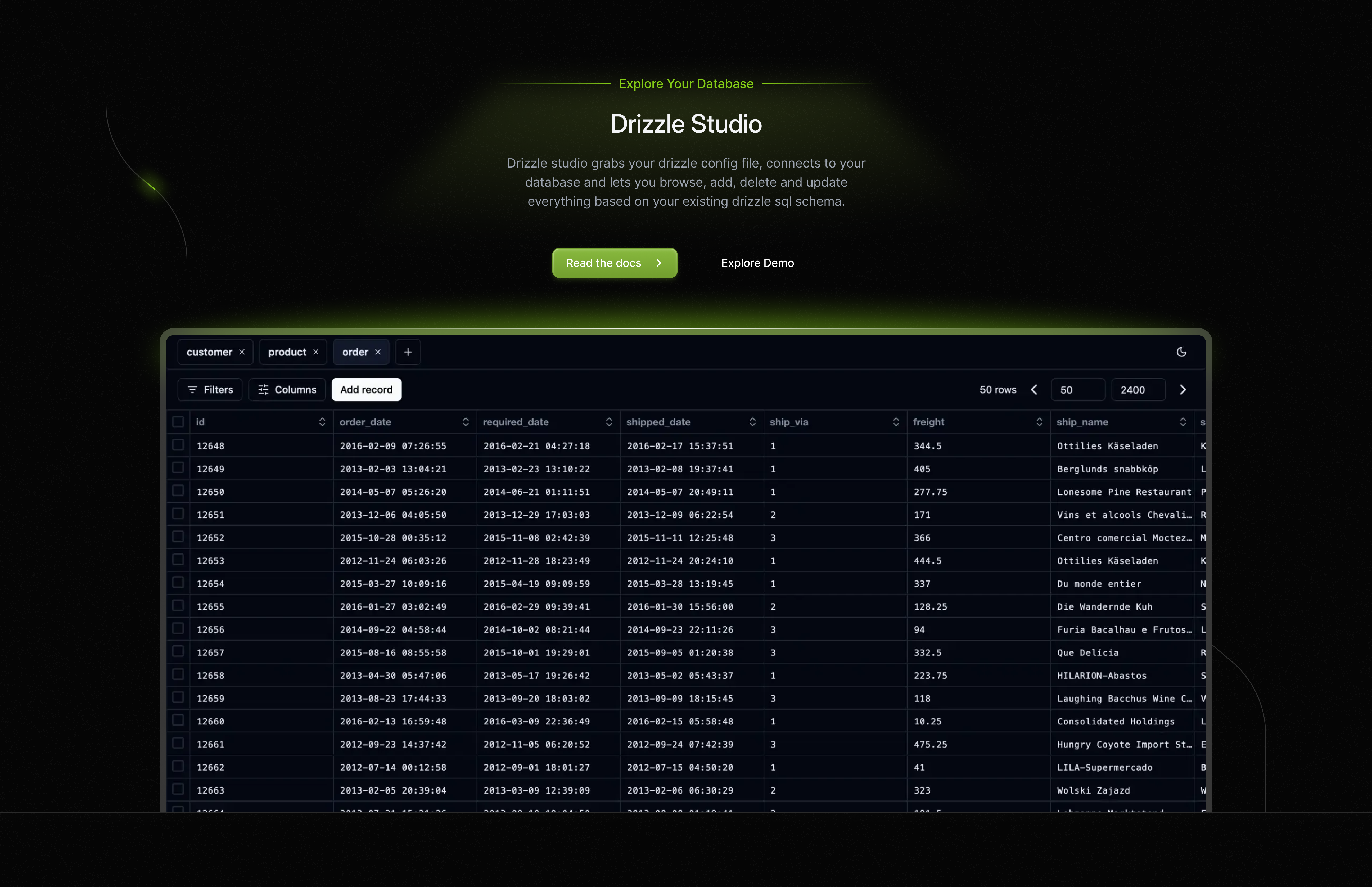The image size is (1372, 887).
Task: Check the row with id 12650
Action: pos(178,491)
